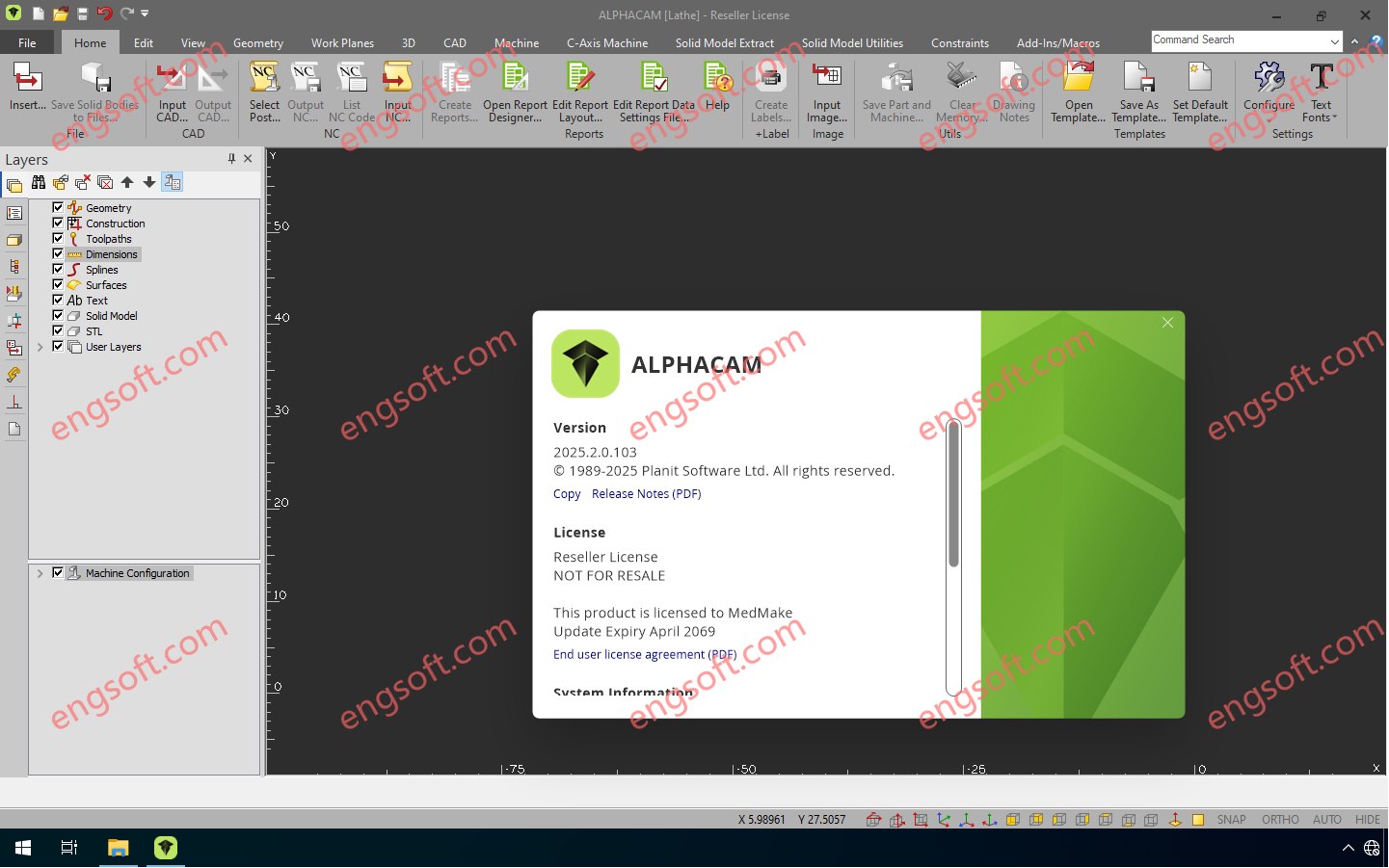Toggle the Solid Model layer checkbox
Screen dimensions: 1389x868
pos(58,315)
